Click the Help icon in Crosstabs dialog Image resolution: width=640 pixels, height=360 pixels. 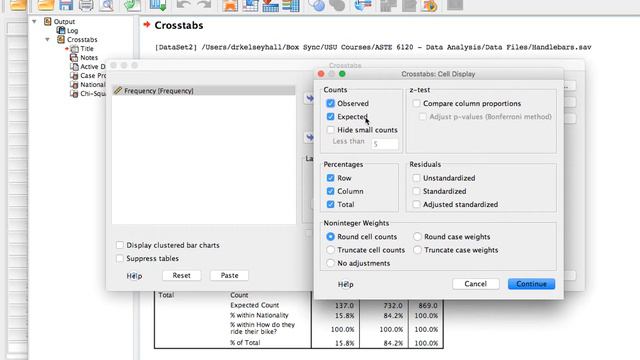tap(134, 276)
